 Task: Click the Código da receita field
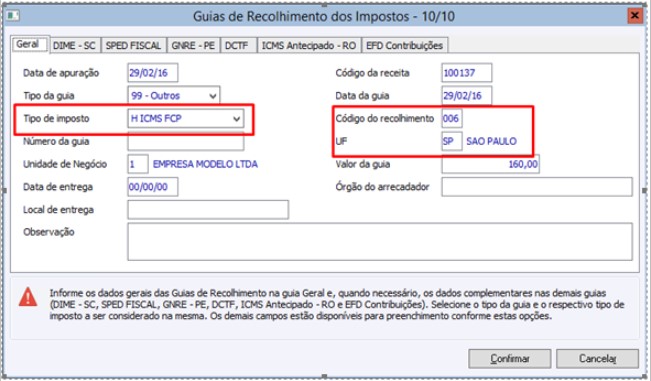click(467, 73)
